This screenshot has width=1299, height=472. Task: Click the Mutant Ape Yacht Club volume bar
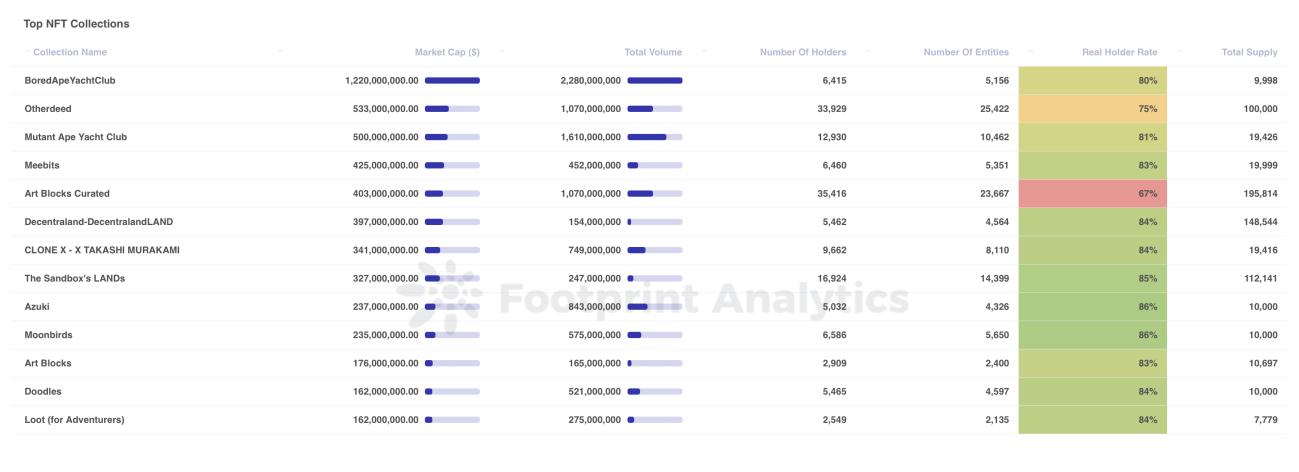click(x=654, y=137)
